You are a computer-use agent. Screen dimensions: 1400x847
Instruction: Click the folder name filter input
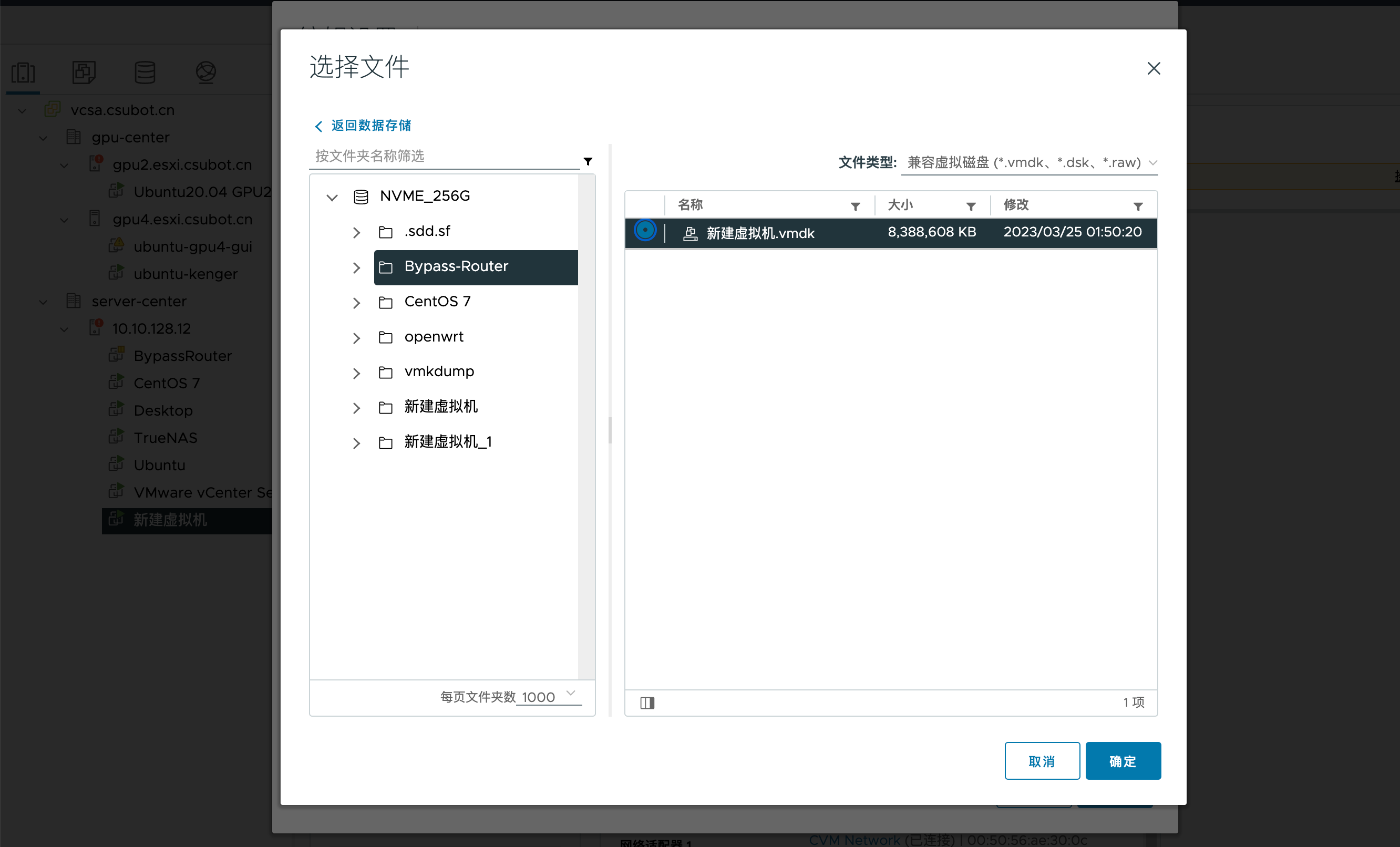pos(444,156)
